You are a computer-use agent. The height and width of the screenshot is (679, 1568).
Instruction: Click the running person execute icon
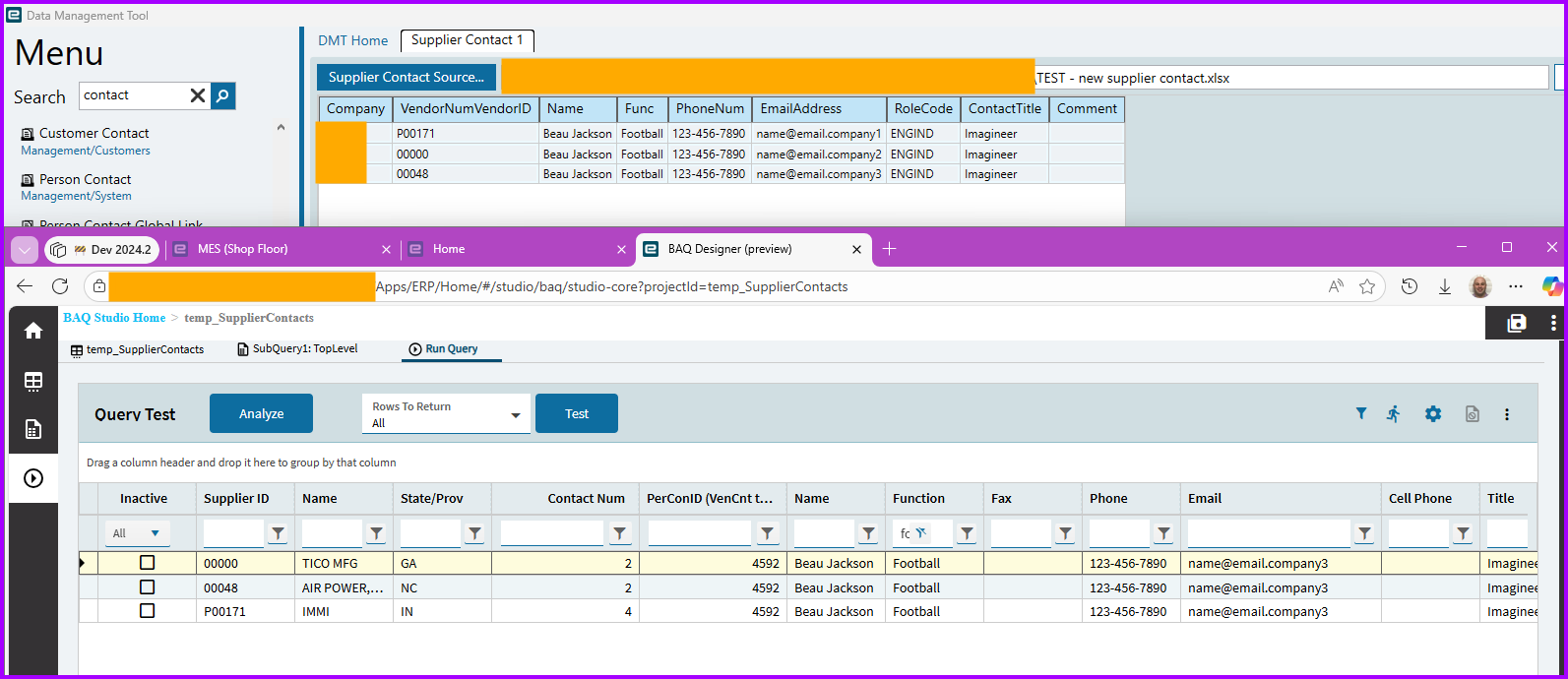(x=1394, y=414)
